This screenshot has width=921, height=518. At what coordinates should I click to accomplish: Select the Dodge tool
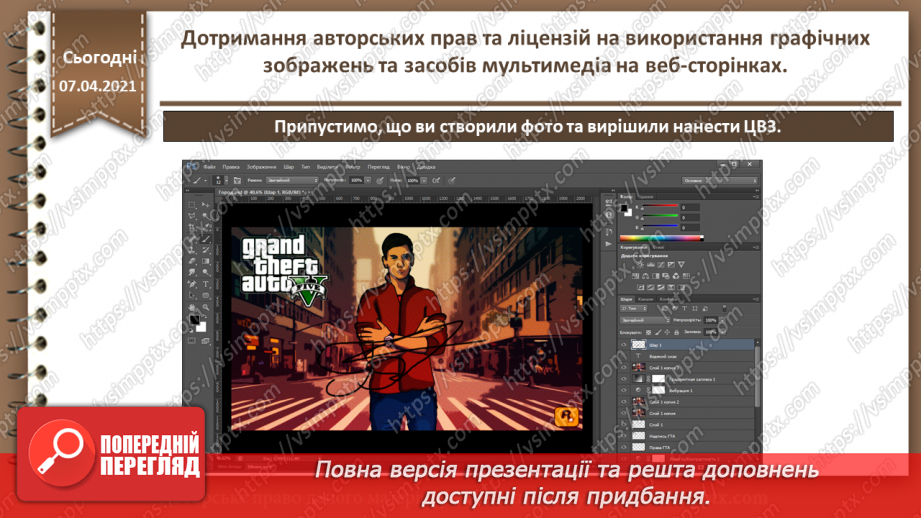point(206,272)
